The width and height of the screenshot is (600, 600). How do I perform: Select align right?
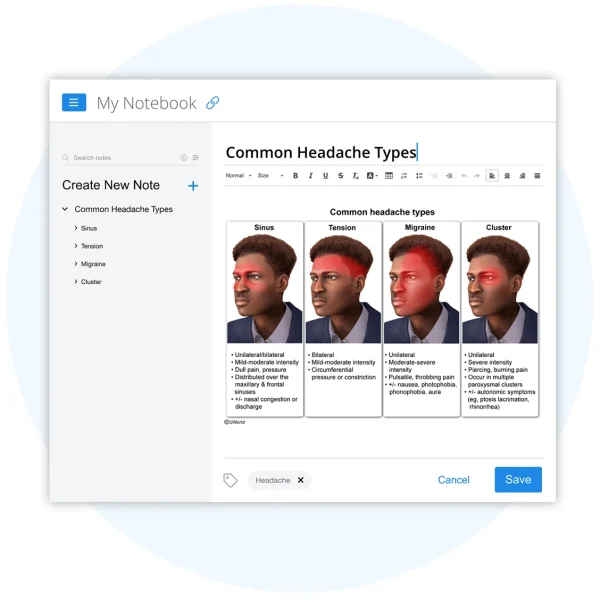pos(522,176)
